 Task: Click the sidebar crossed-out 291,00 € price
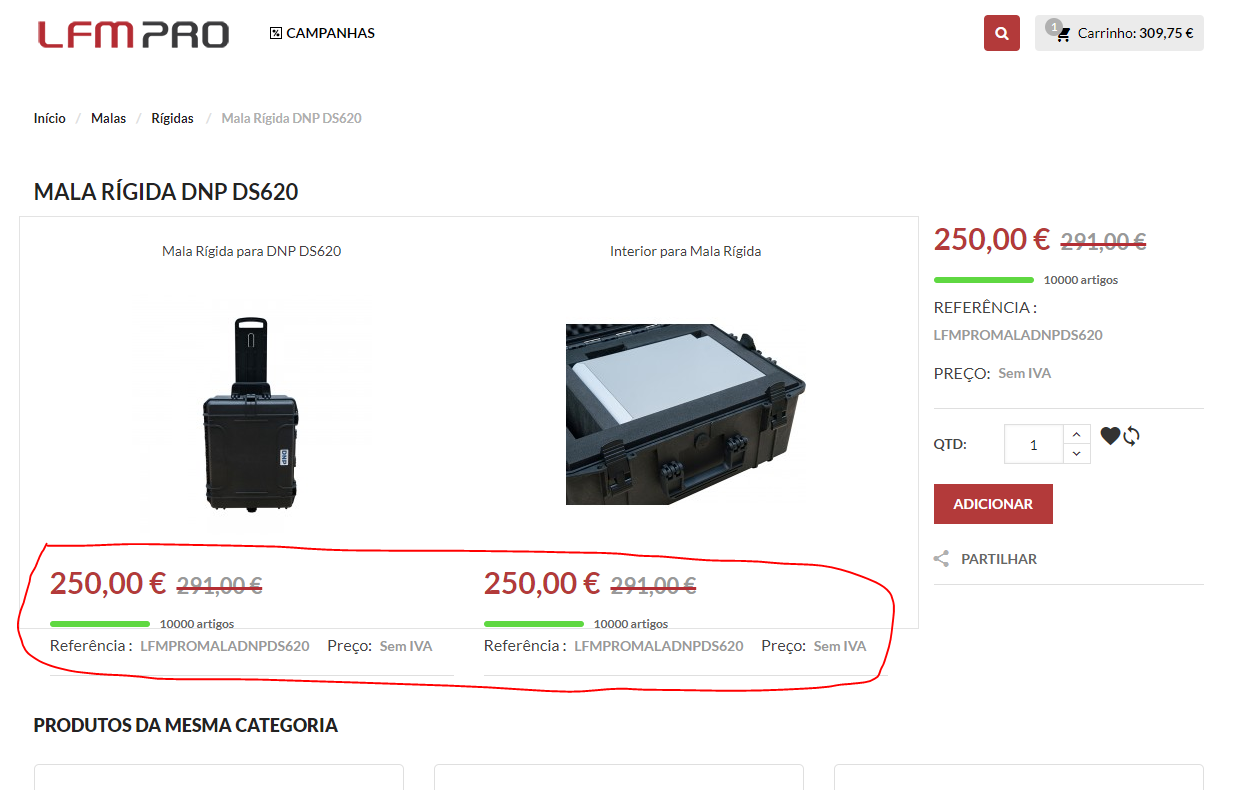1103,241
